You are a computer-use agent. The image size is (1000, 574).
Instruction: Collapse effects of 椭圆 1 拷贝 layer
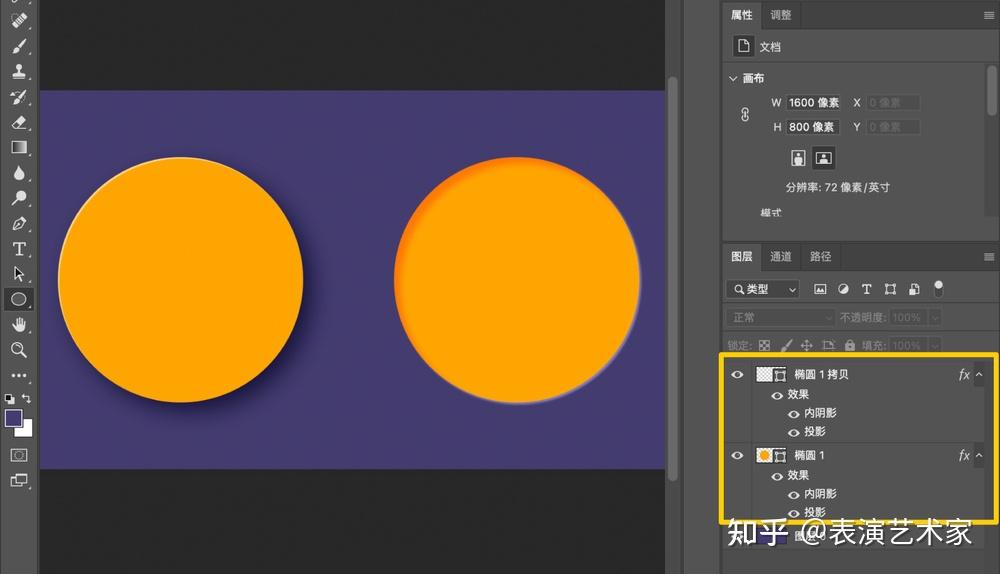[980, 374]
